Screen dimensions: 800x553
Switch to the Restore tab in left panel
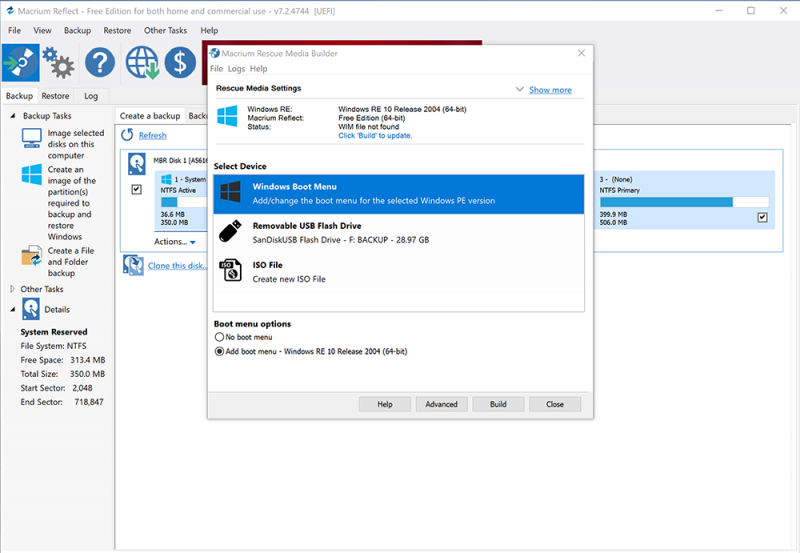(x=55, y=96)
